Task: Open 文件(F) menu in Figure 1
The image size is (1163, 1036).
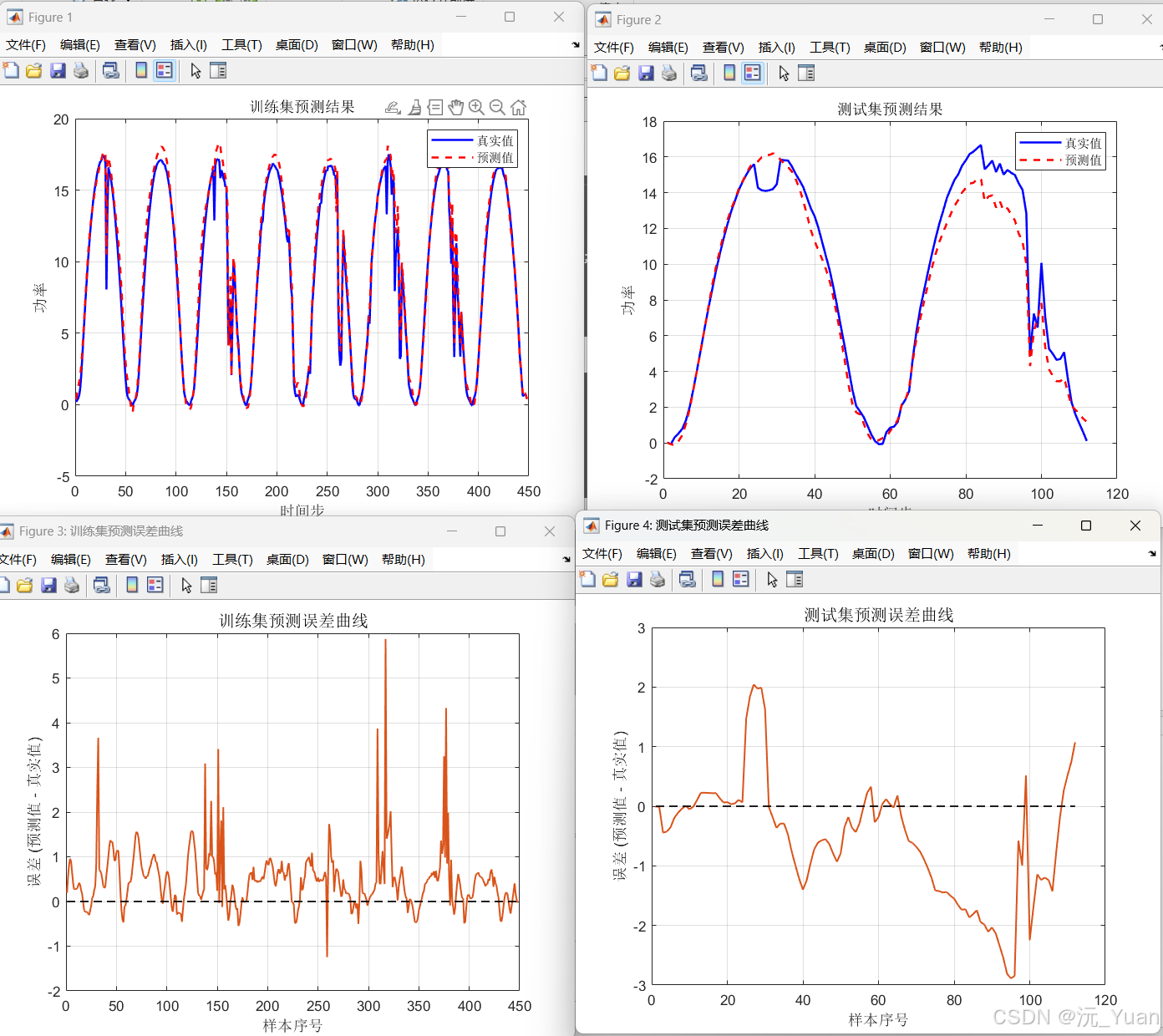Action: 26,45
